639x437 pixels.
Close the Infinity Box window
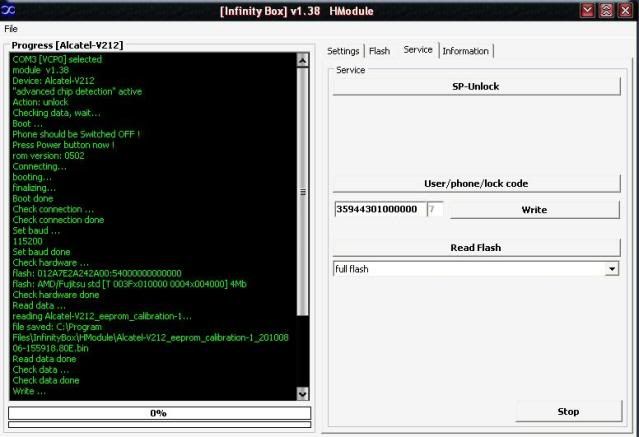tap(626, 10)
